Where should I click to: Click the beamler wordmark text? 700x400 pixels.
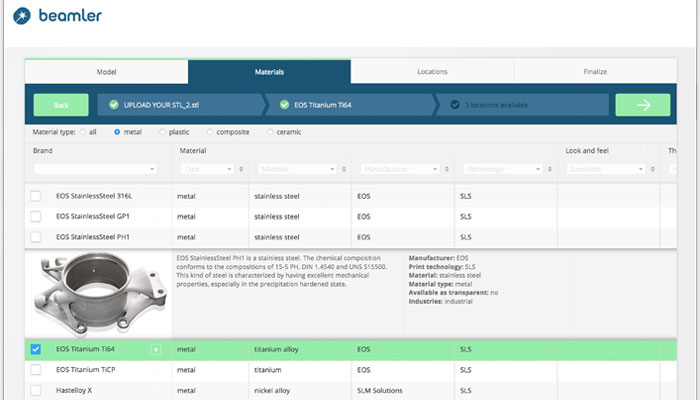pyautogui.click(x=70, y=16)
